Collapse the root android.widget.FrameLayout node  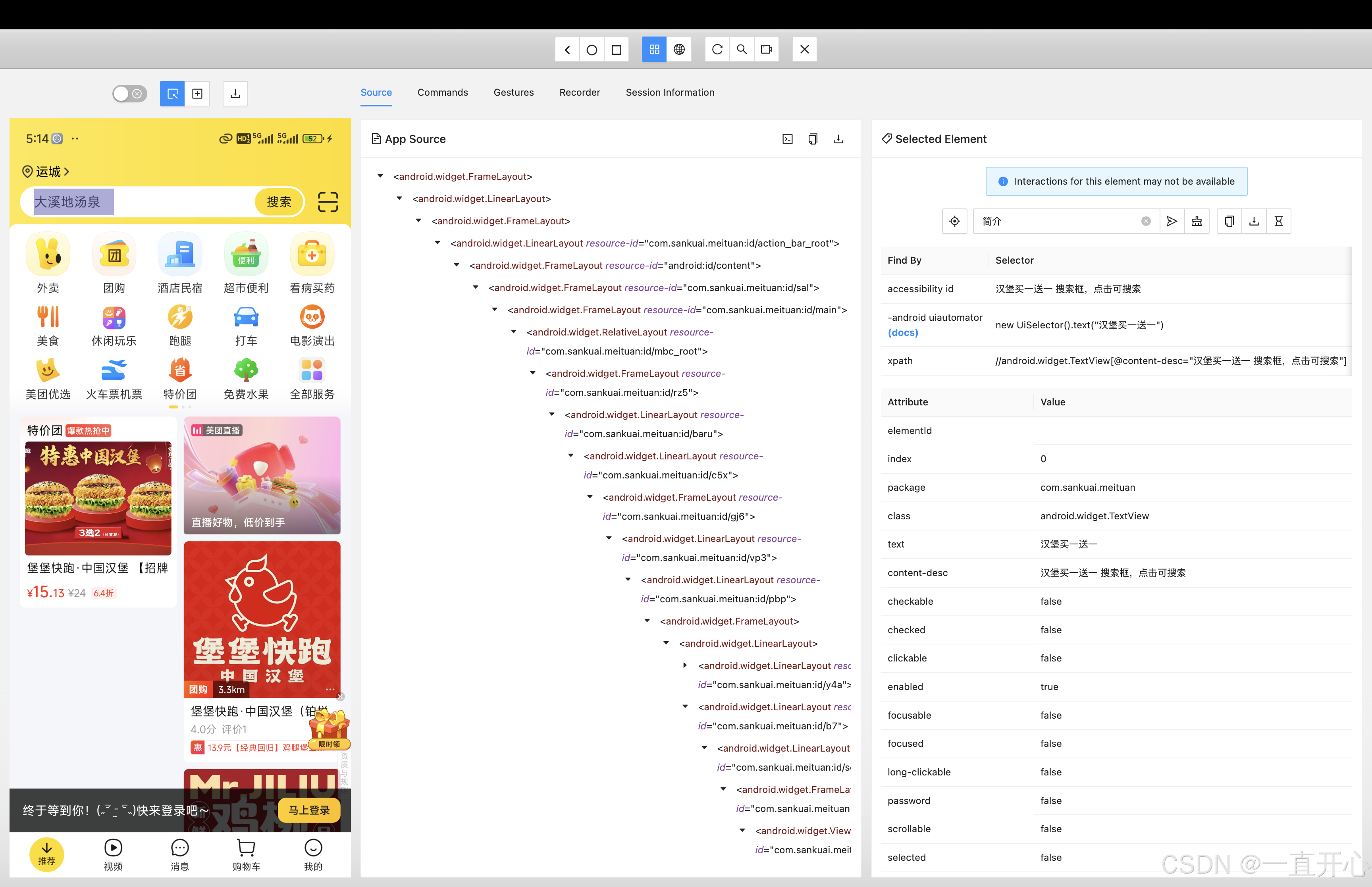point(380,176)
